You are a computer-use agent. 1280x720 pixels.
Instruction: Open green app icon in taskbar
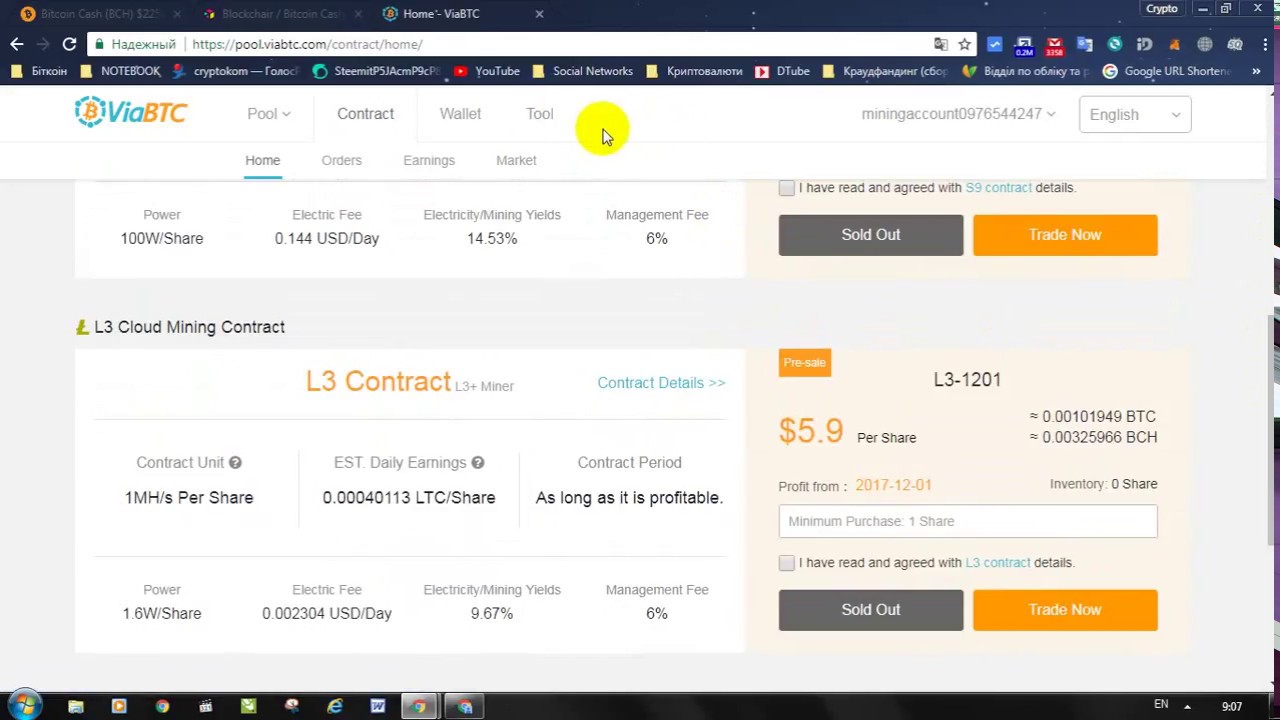pos(248,706)
